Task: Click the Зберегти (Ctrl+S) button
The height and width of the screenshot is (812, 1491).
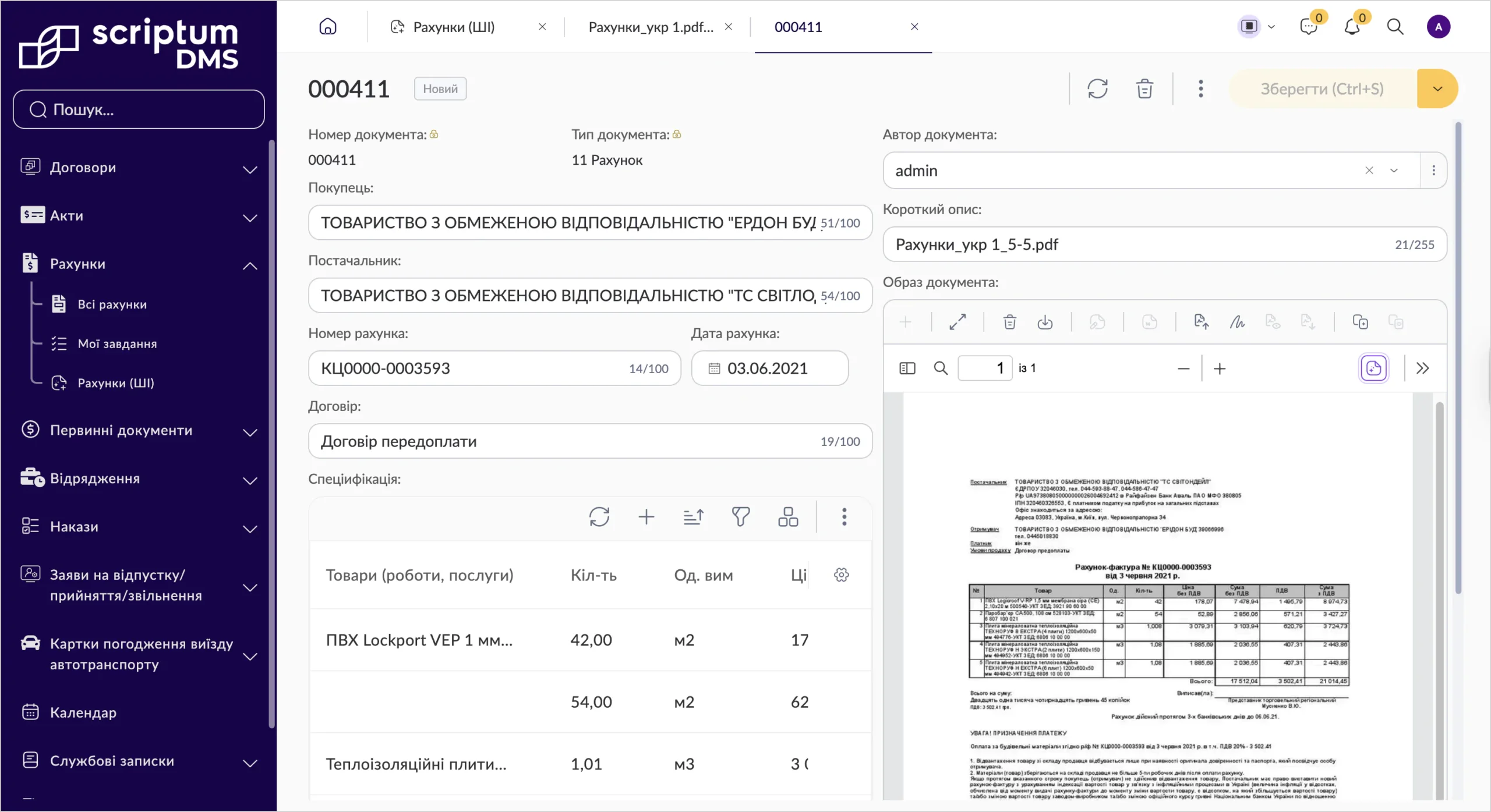Action: pos(1322,89)
